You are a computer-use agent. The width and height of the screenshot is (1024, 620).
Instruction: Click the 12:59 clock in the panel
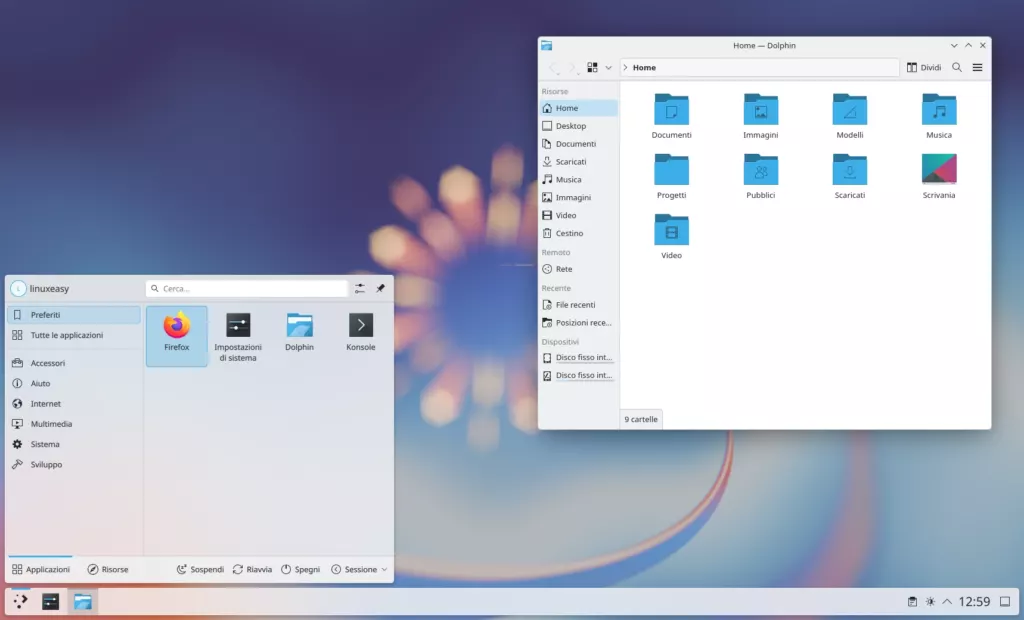(974, 601)
